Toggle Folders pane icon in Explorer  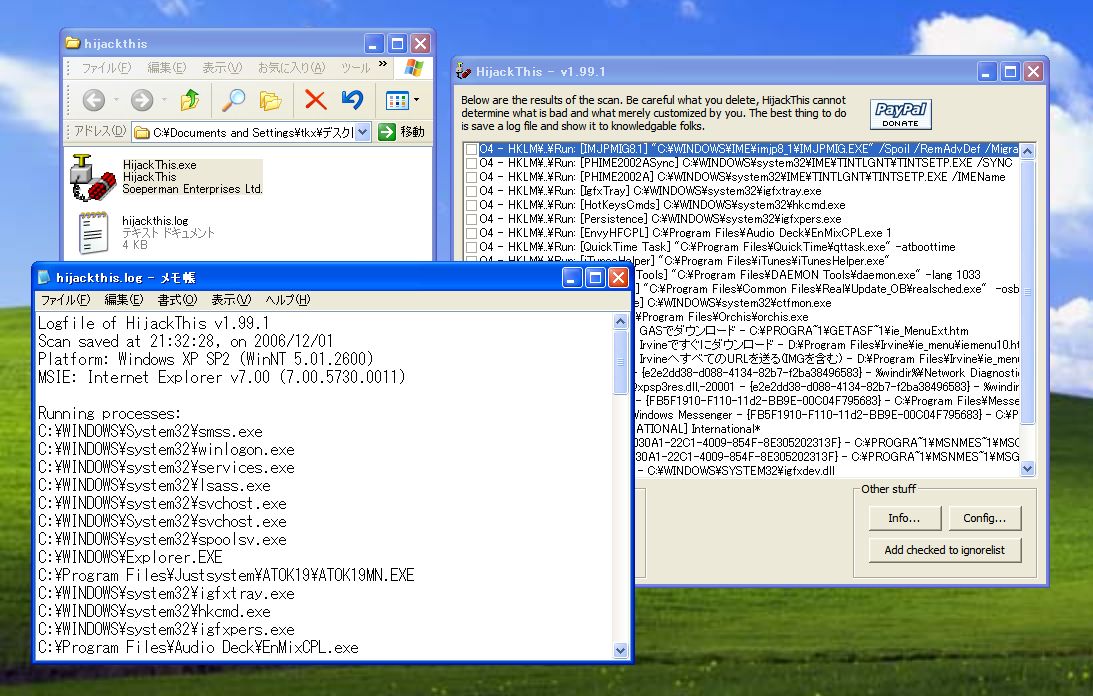pyautogui.click(x=270, y=100)
